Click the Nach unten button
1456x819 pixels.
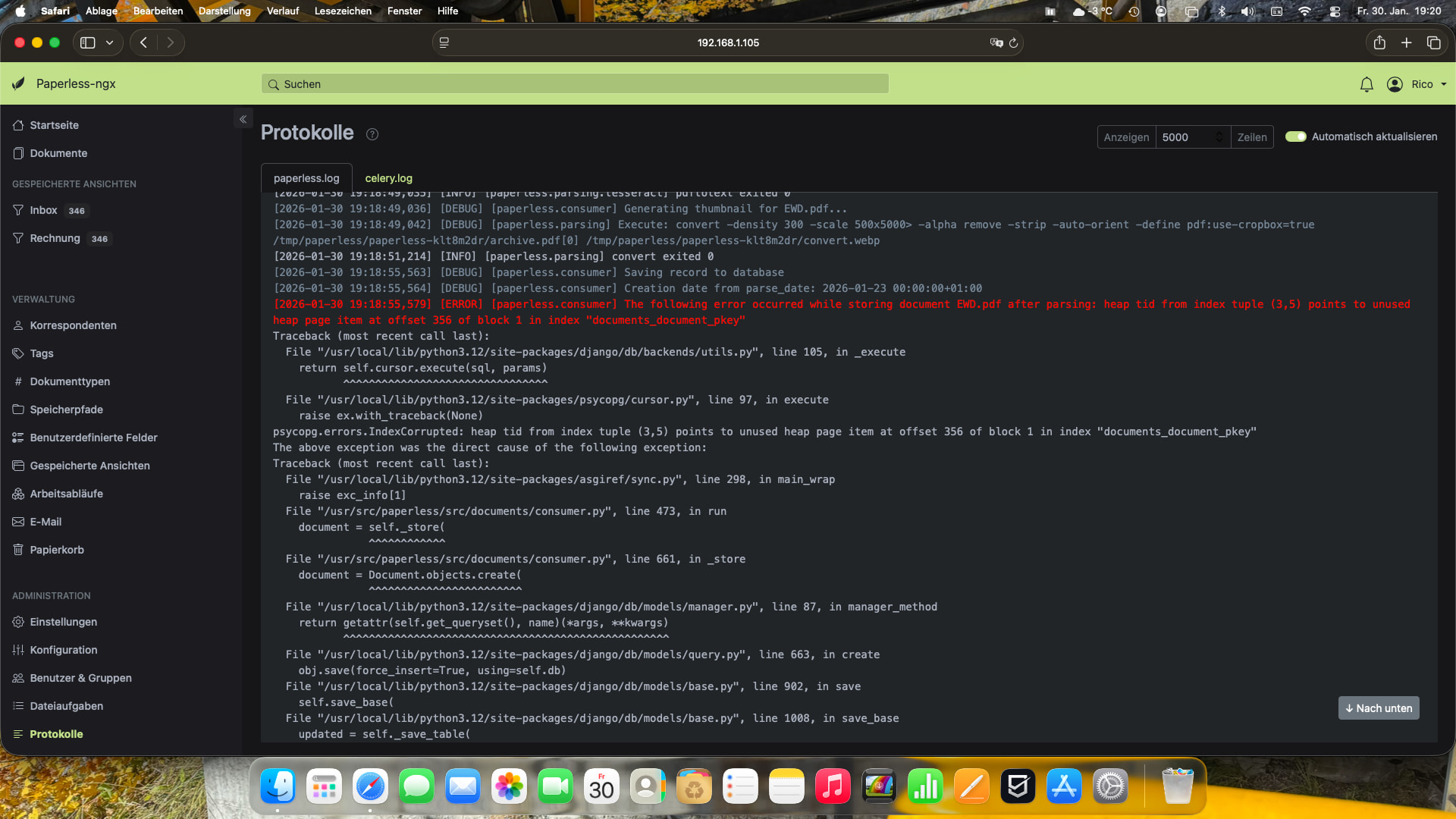(x=1378, y=708)
